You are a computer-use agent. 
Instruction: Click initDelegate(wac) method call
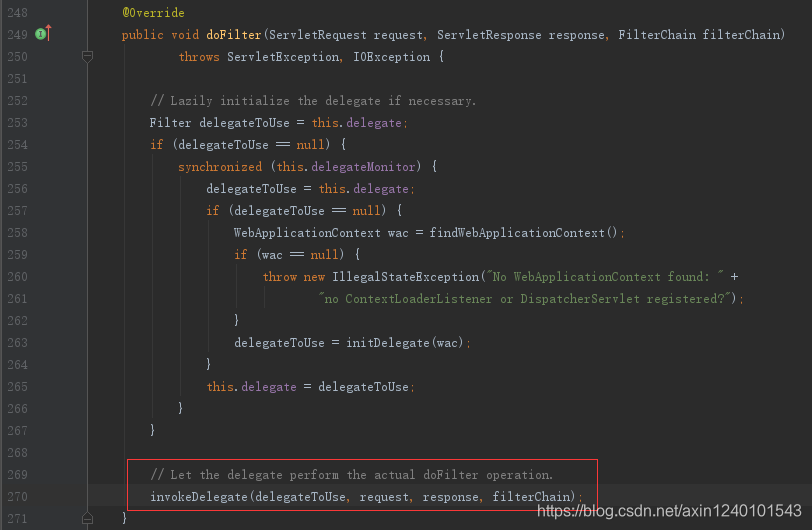point(404,342)
